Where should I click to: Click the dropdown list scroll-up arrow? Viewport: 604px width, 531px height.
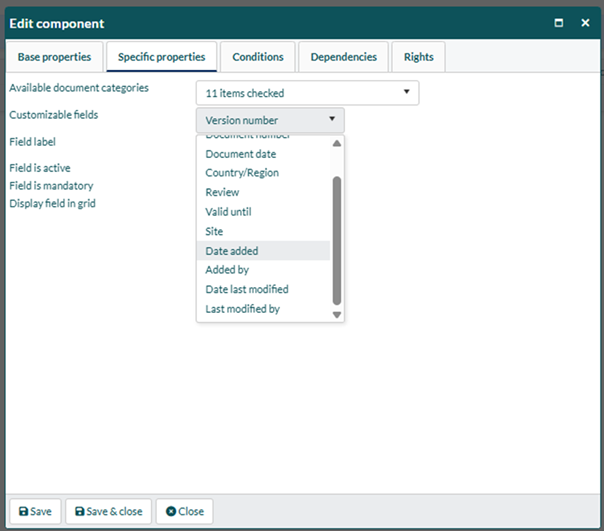337,143
